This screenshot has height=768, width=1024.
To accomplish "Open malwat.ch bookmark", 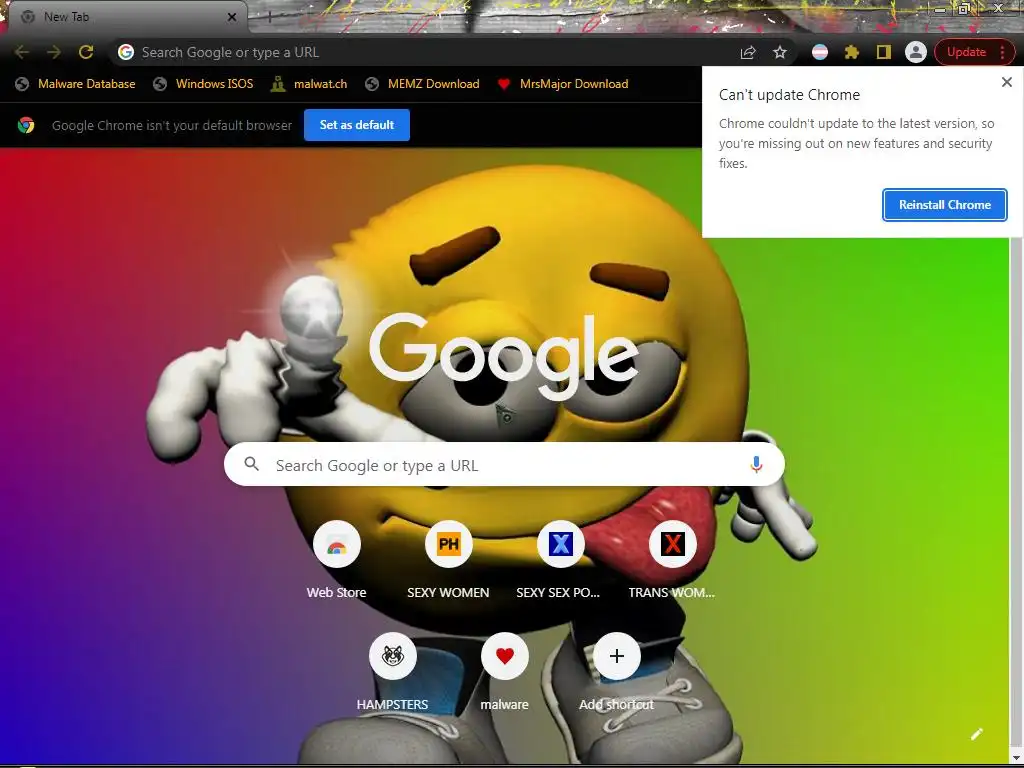I will pyautogui.click(x=310, y=84).
